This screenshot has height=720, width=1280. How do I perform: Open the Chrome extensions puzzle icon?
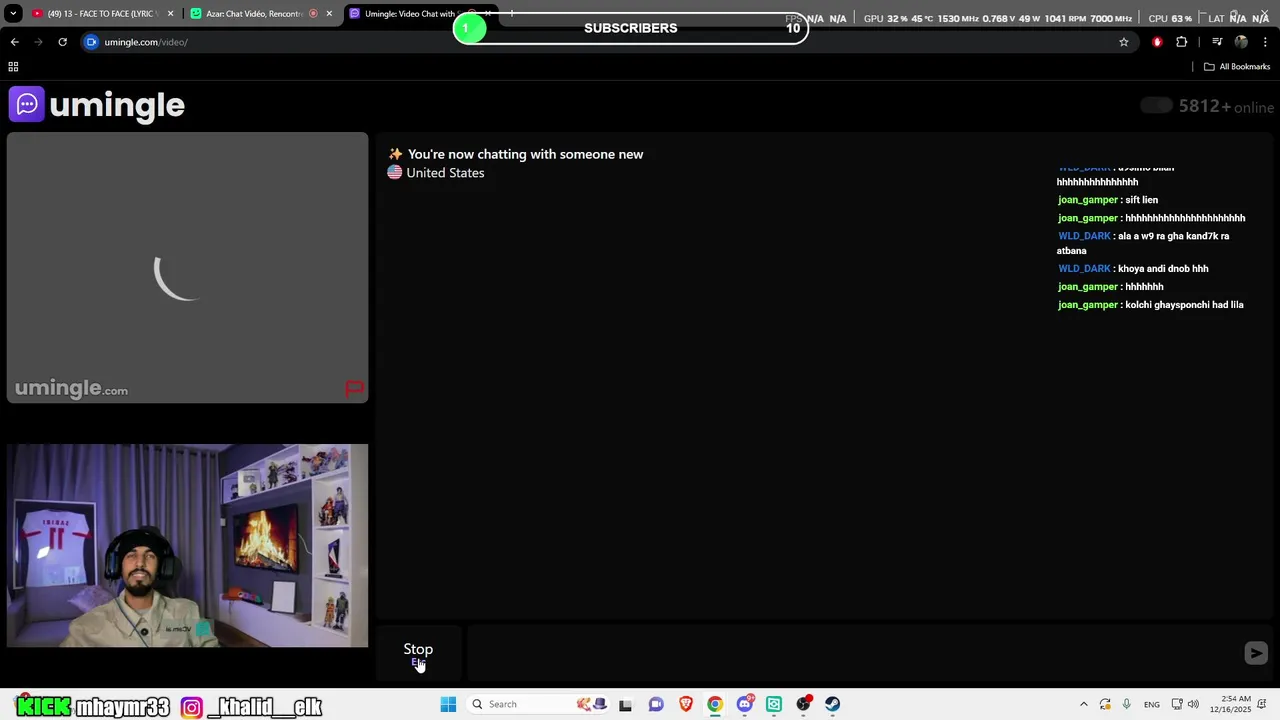[1181, 42]
